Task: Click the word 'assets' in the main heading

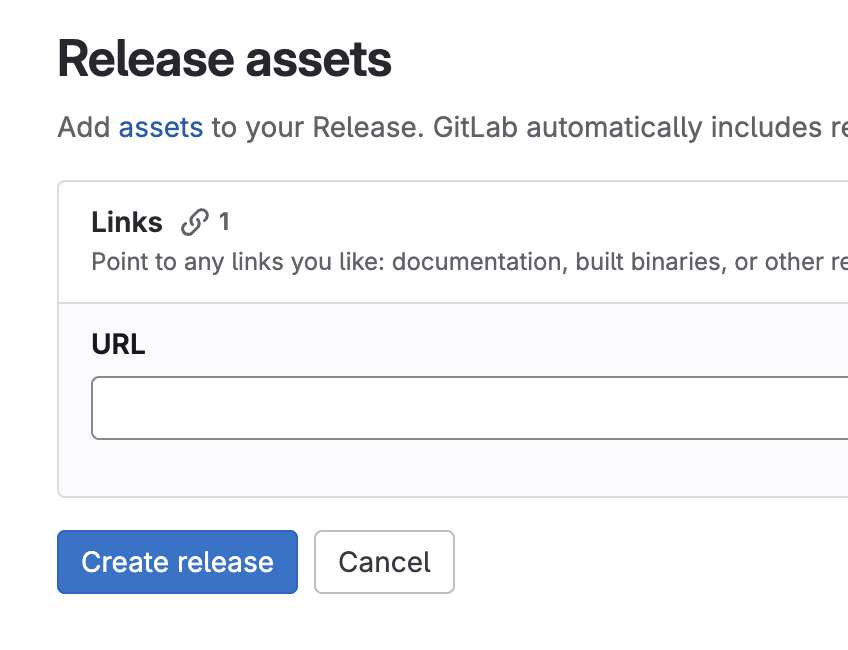Action: pos(319,60)
